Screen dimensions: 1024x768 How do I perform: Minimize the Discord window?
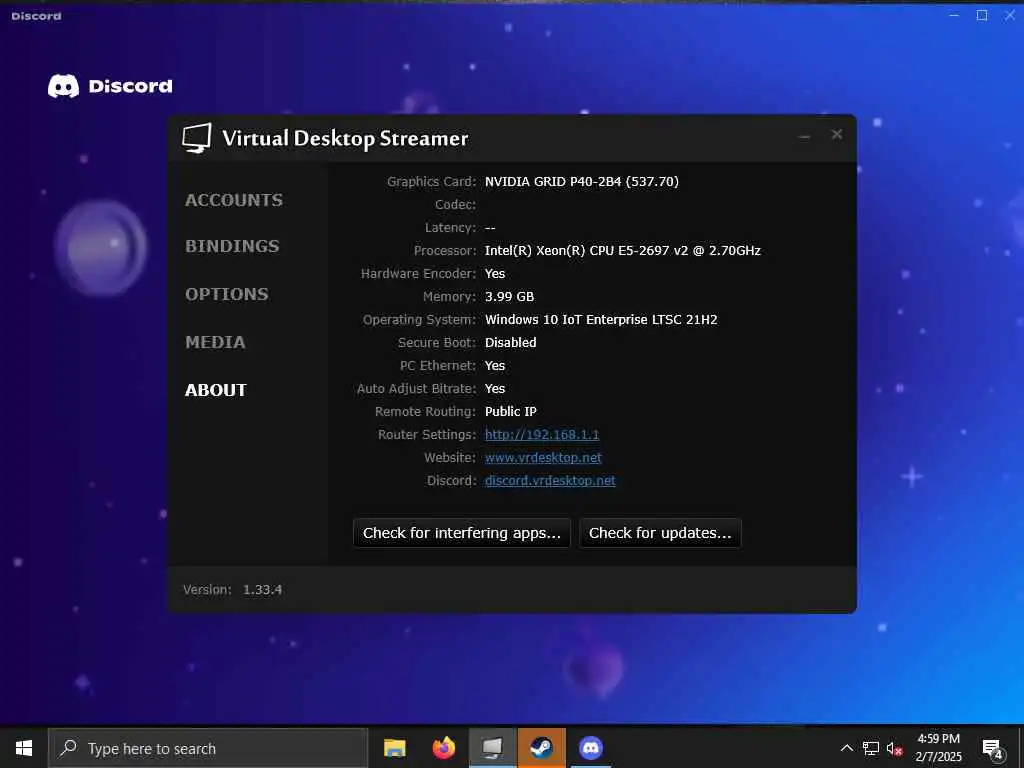coord(954,15)
